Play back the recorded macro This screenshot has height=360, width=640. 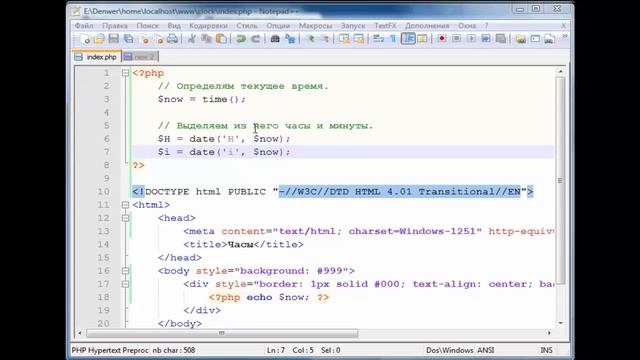471,39
